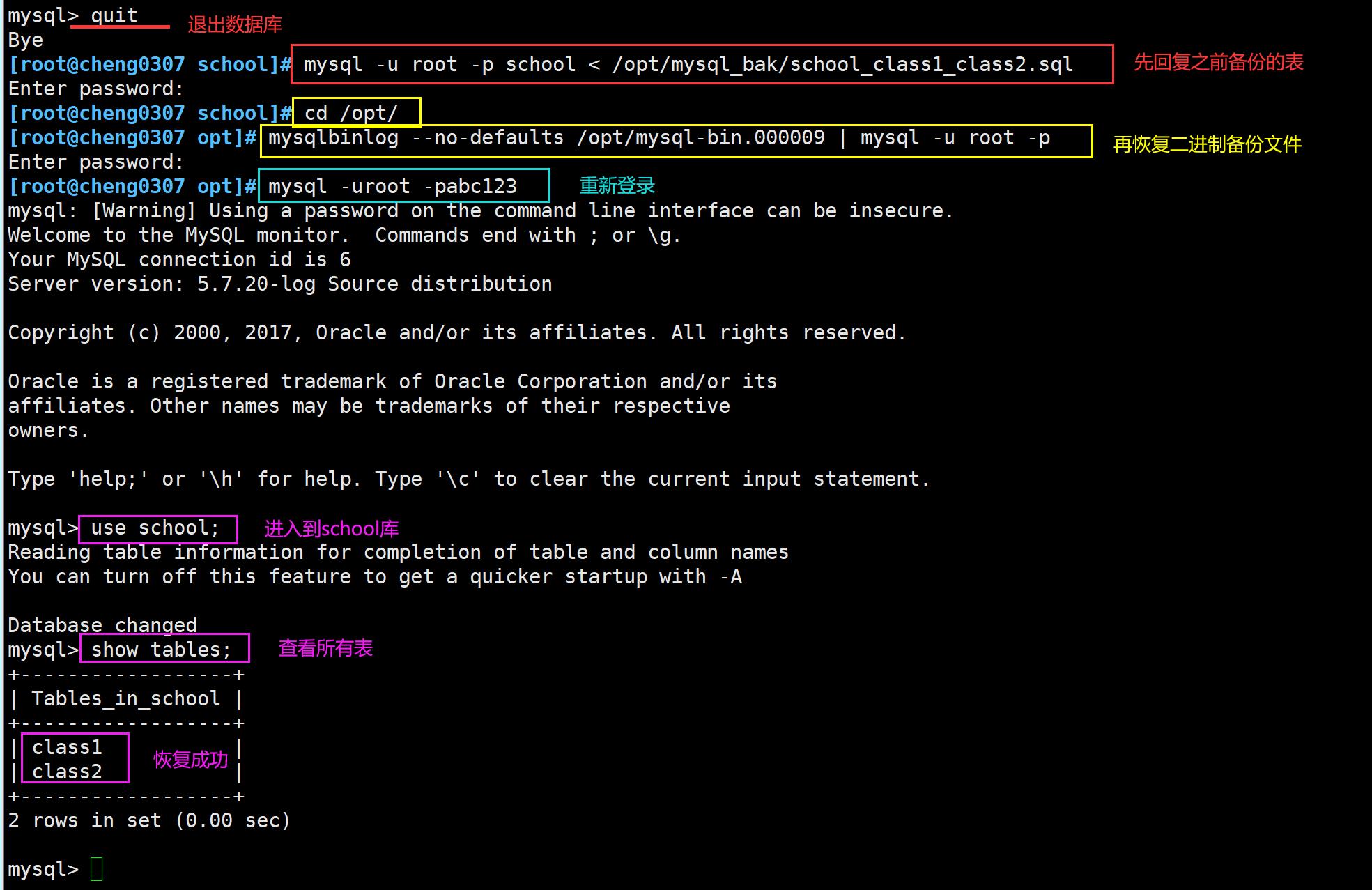The width and height of the screenshot is (1372, 890).
Task: Click the first "Enter password:" line
Action: pos(96,89)
